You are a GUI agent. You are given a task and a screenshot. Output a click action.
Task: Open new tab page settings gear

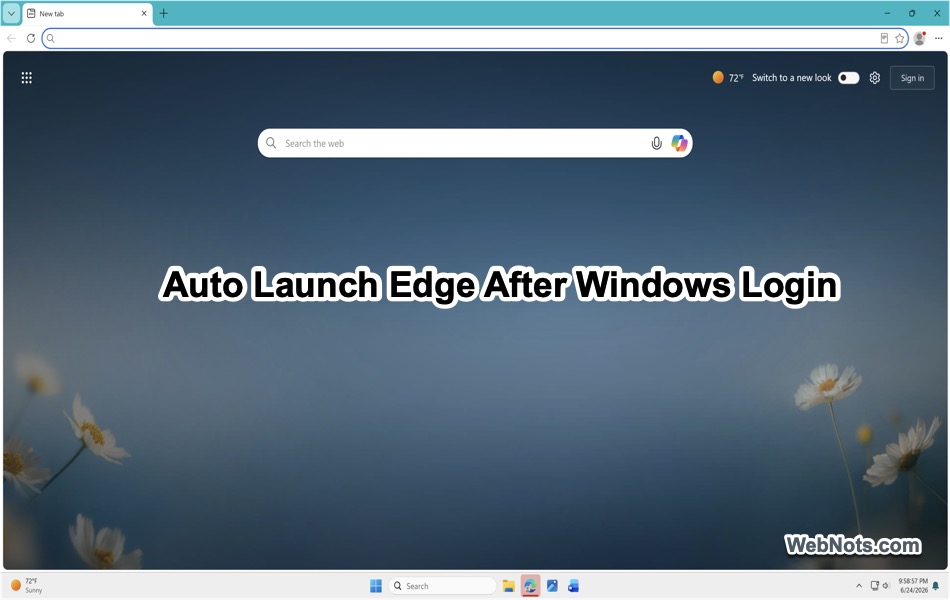(874, 78)
